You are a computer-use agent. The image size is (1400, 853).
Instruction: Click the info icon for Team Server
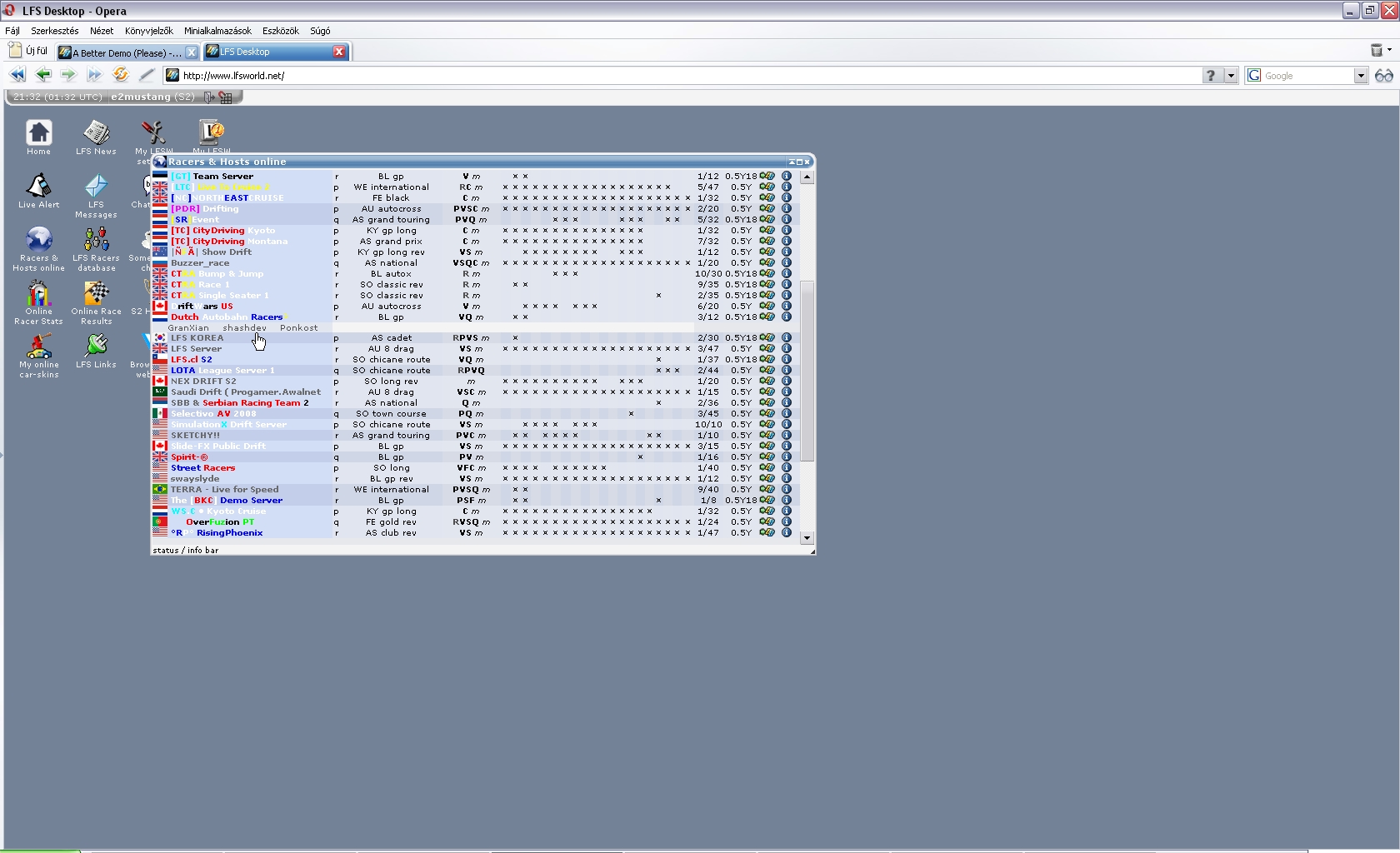tap(787, 177)
